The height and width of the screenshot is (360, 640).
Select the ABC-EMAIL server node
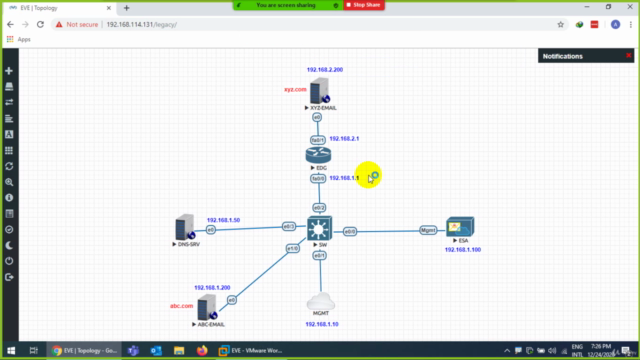pos(207,307)
